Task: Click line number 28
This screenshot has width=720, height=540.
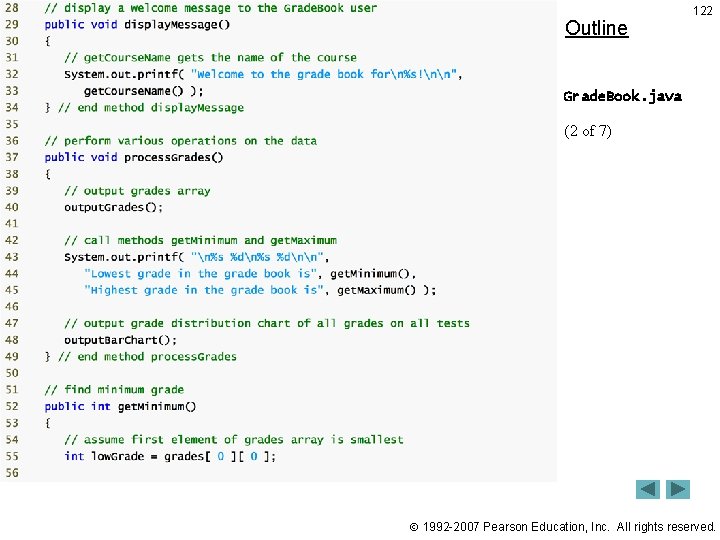Action: click(12, 8)
